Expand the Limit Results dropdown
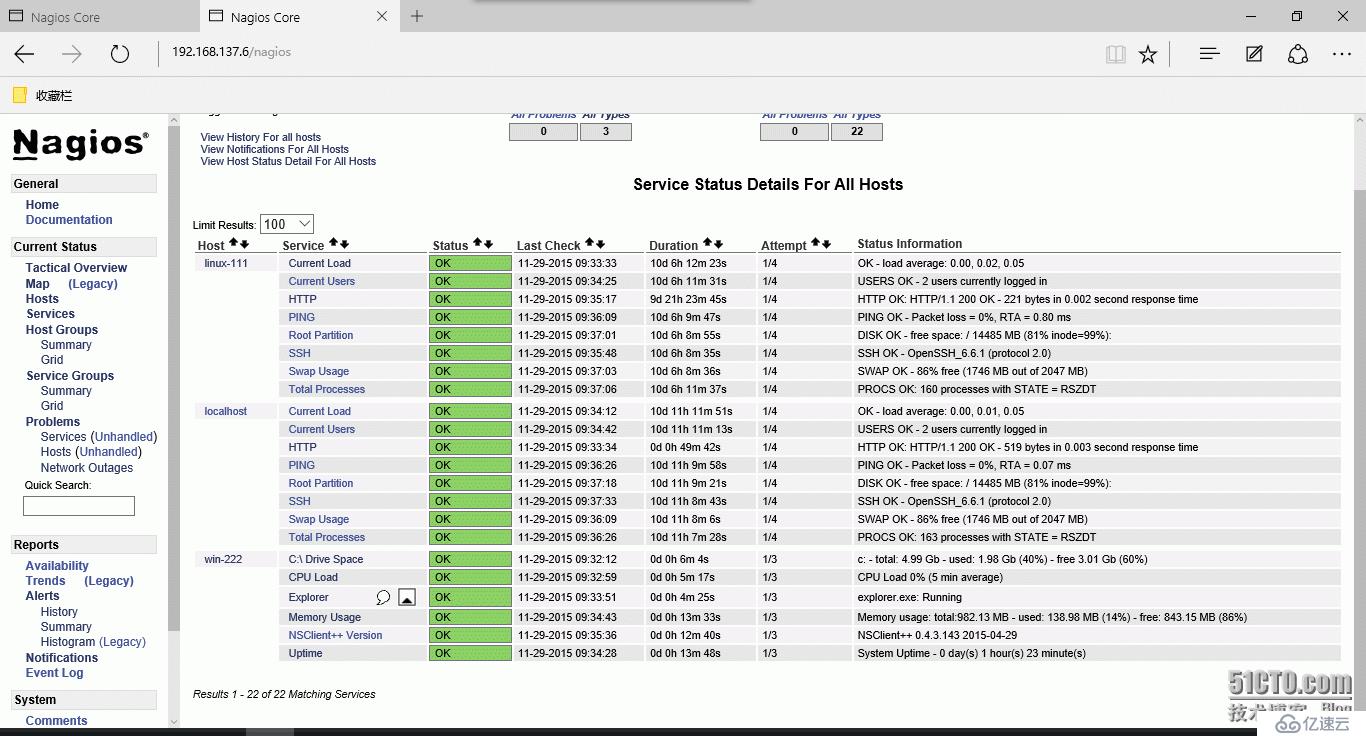Viewport: 1366px width, 736px height. click(287, 224)
